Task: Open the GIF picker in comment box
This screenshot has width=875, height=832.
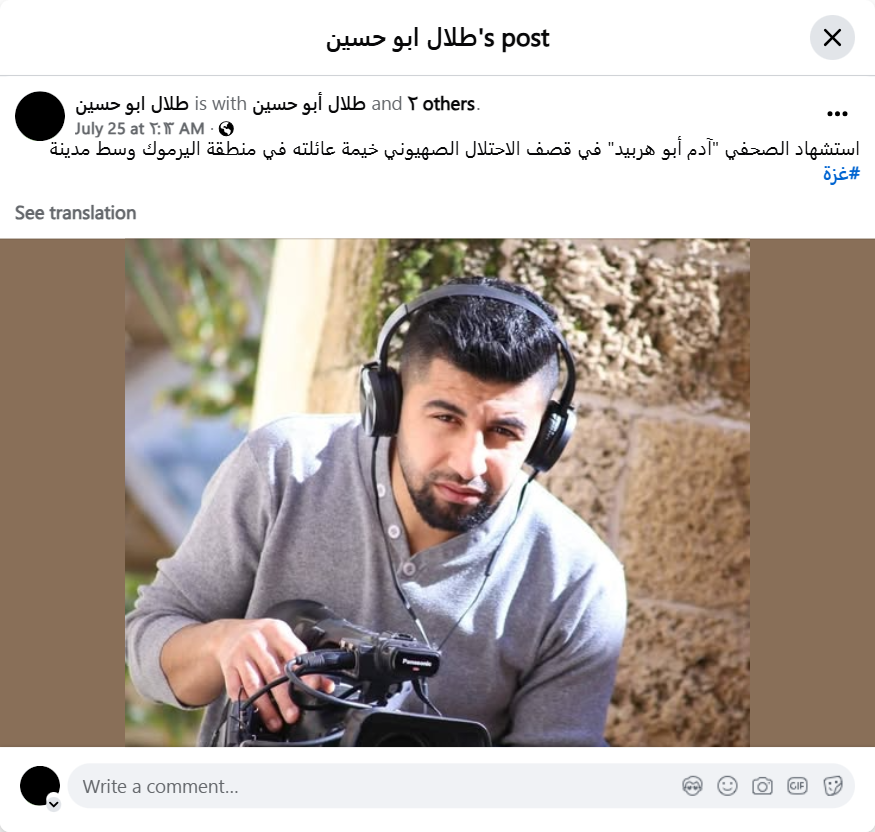Action: pyautogui.click(x=797, y=786)
